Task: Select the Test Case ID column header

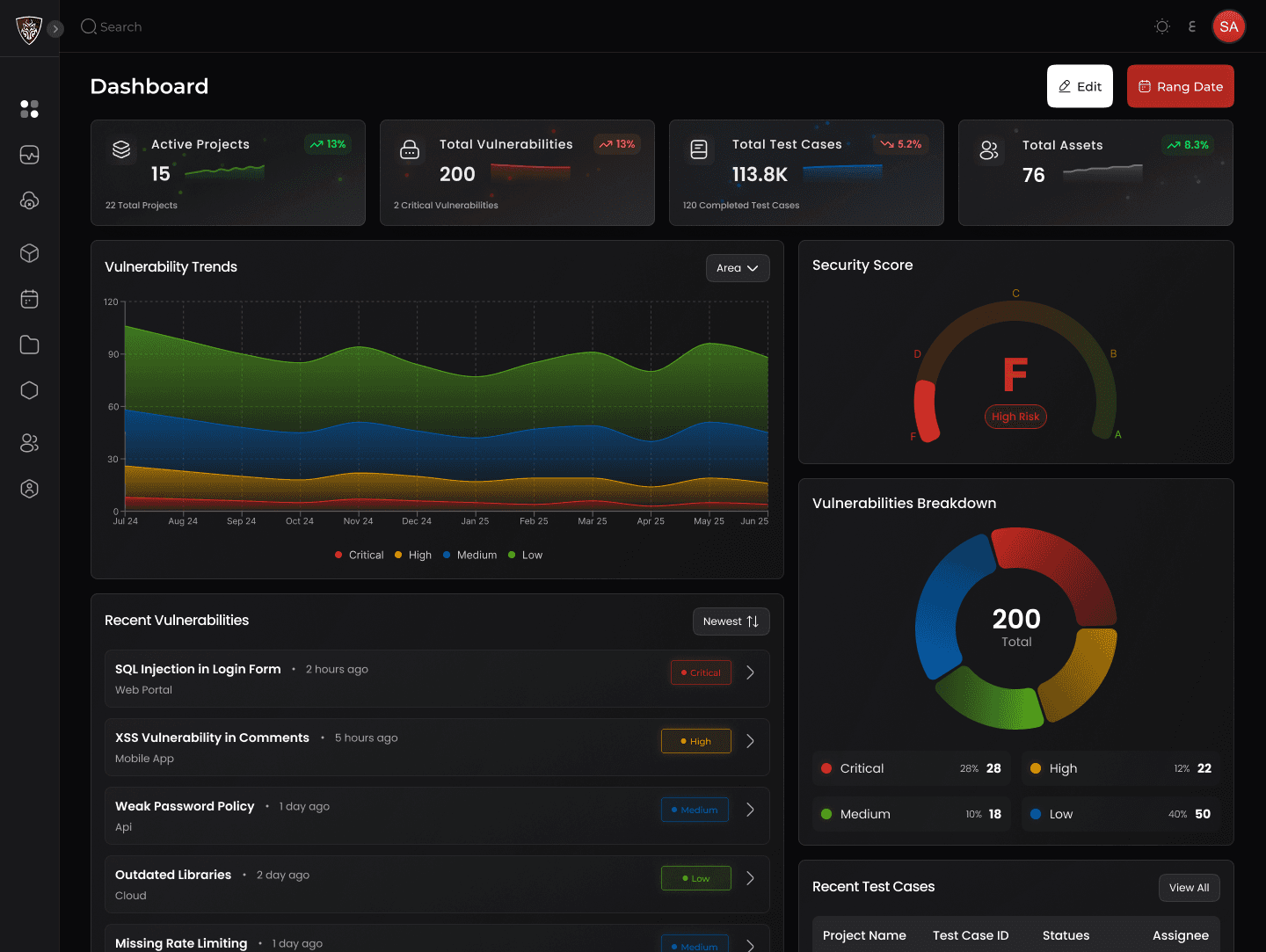Action: tap(971, 935)
